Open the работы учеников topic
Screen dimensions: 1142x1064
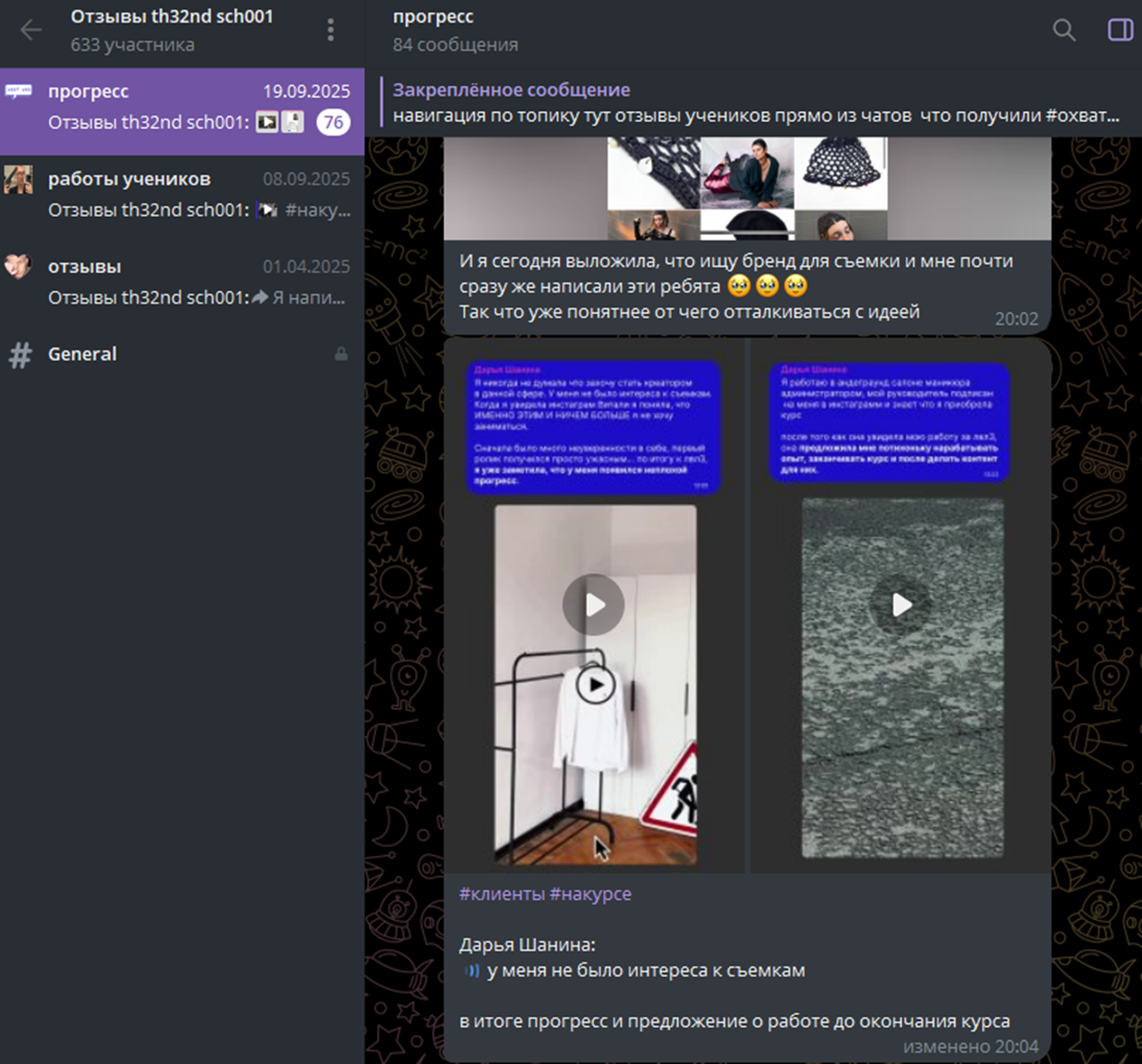(181, 193)
